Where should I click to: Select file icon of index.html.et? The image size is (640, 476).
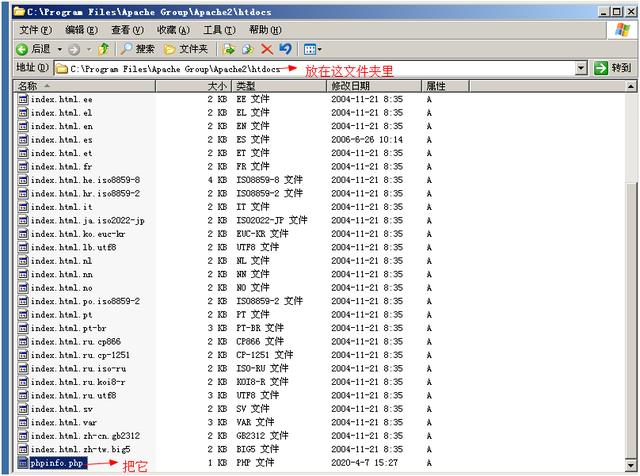tap(23, 153)
